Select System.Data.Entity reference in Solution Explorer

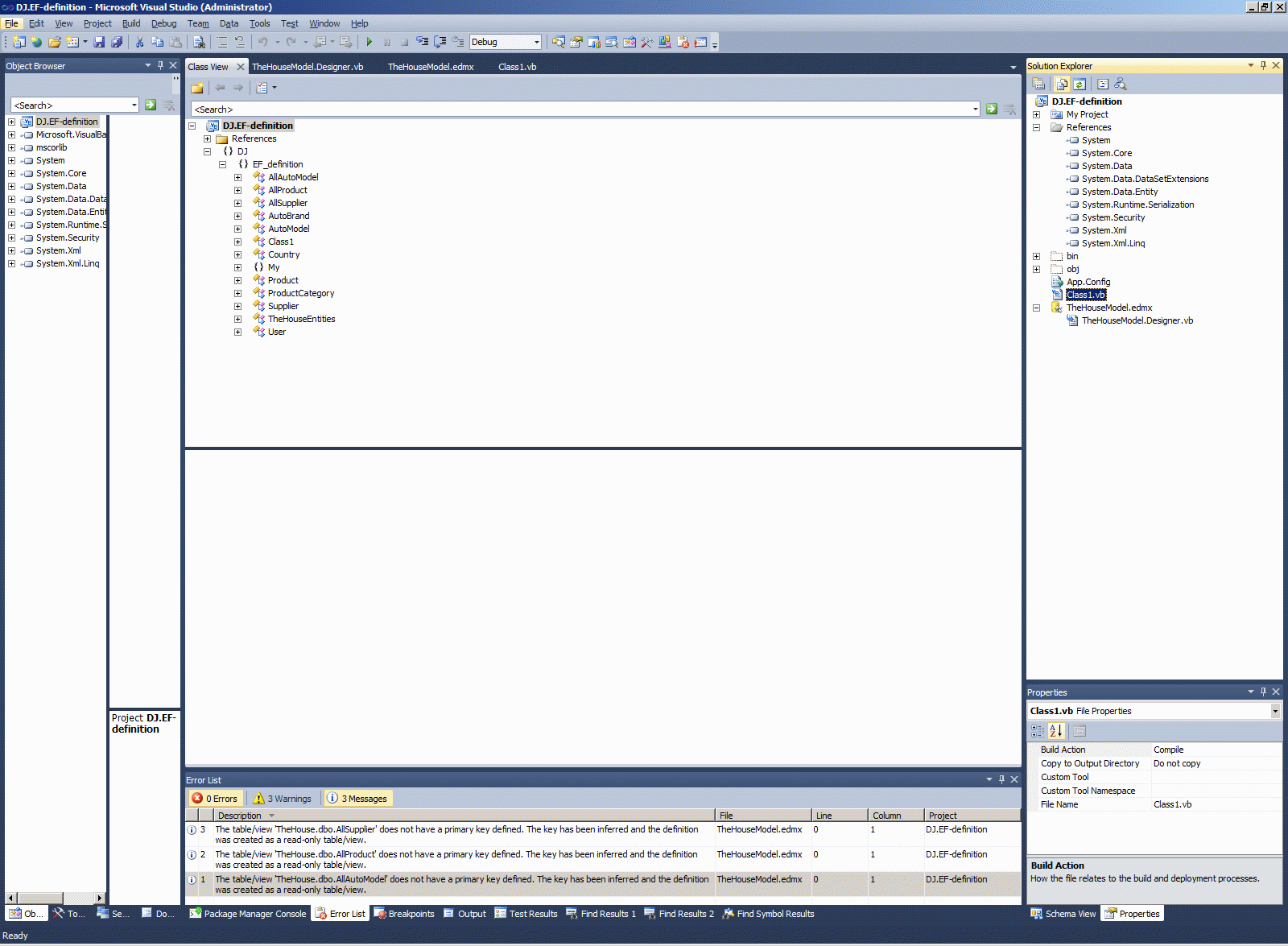(1120, 192)
